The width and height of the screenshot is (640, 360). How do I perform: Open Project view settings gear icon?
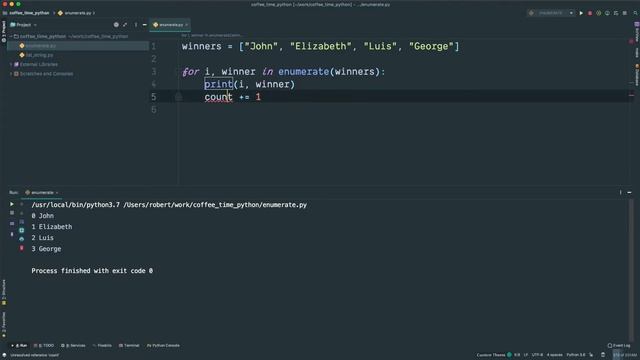(x=116, y=25)
